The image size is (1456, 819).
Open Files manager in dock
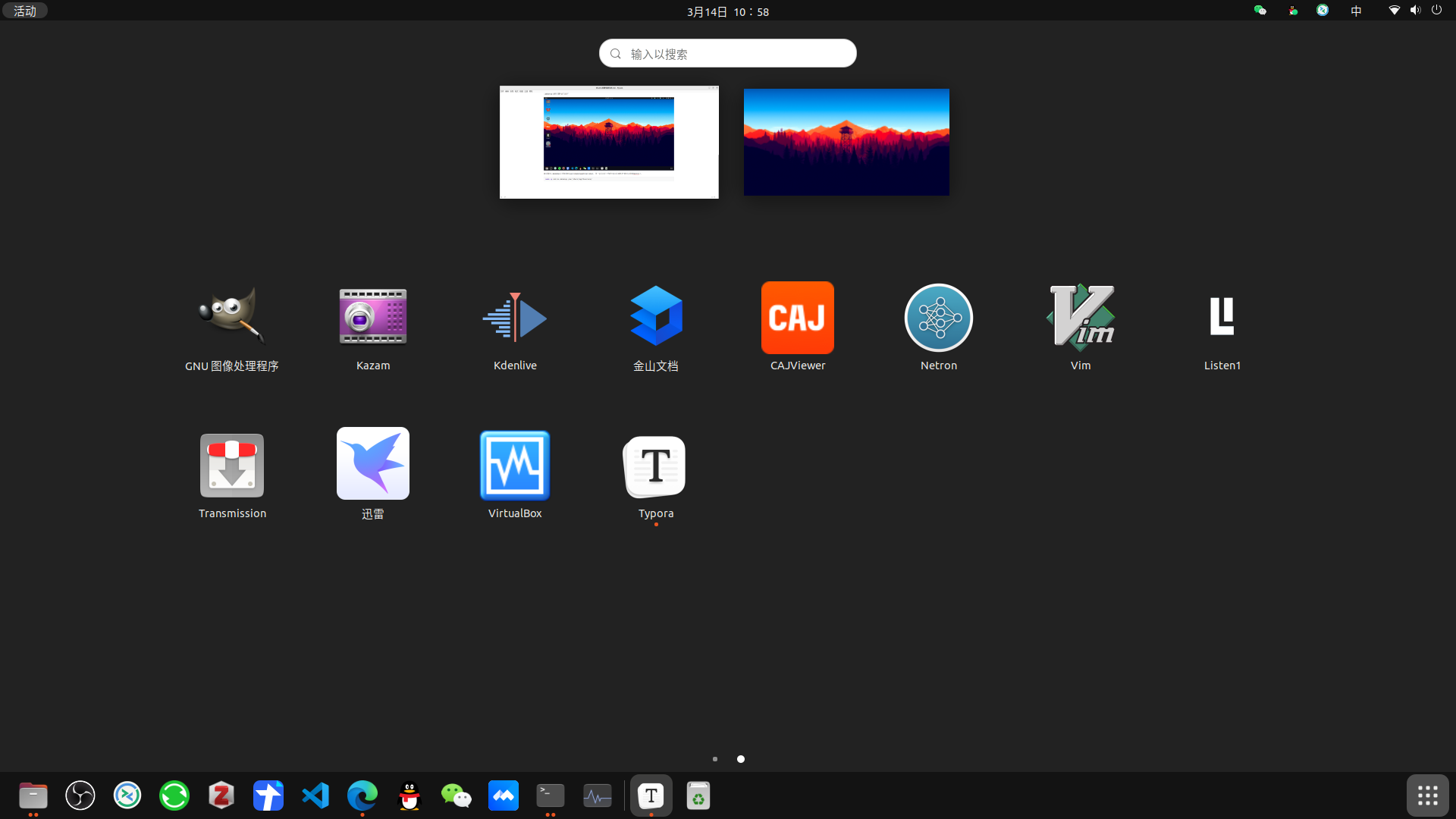tap(33, 795)
